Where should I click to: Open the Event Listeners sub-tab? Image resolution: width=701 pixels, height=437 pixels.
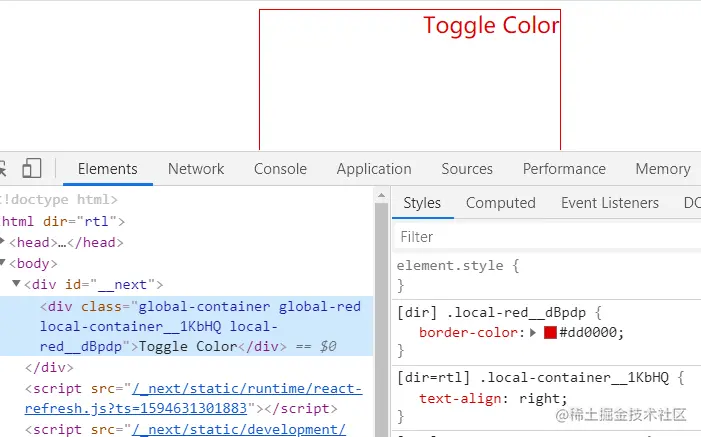pos(610,203)
